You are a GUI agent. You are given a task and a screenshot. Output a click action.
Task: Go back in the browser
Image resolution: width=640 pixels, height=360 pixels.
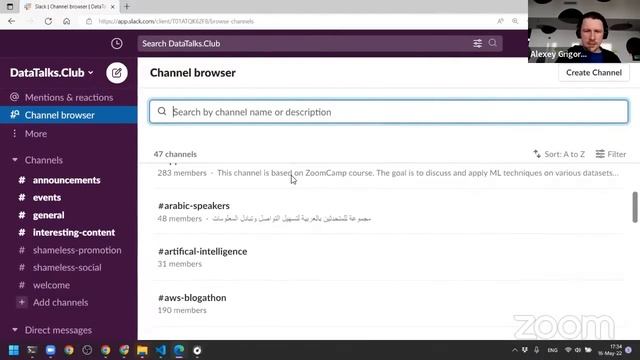[11, 21]
